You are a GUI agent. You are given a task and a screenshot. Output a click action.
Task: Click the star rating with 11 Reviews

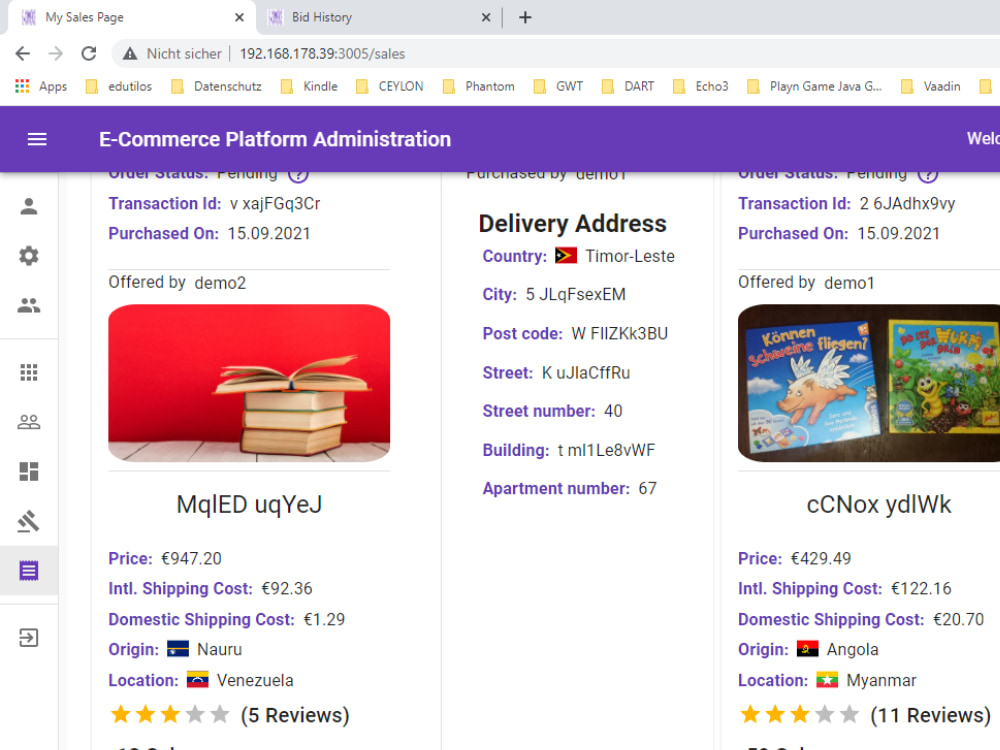[800, 714]
